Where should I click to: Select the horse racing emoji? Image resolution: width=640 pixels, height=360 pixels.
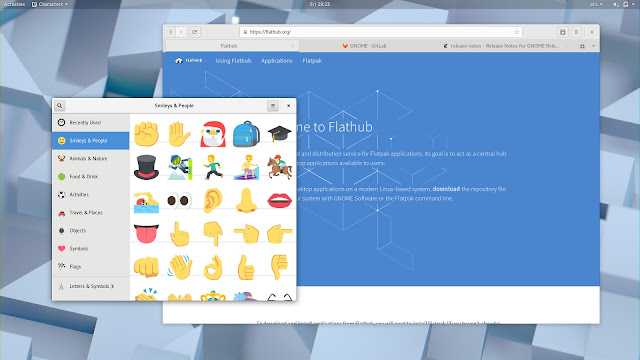tap(280, 167)
